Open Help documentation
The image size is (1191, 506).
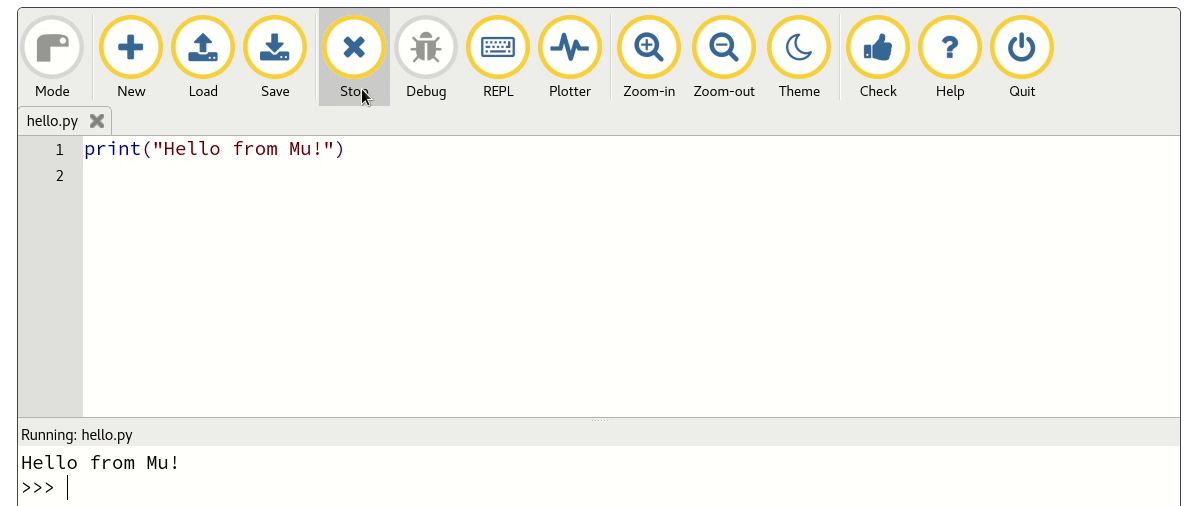[x=950, y=57]
